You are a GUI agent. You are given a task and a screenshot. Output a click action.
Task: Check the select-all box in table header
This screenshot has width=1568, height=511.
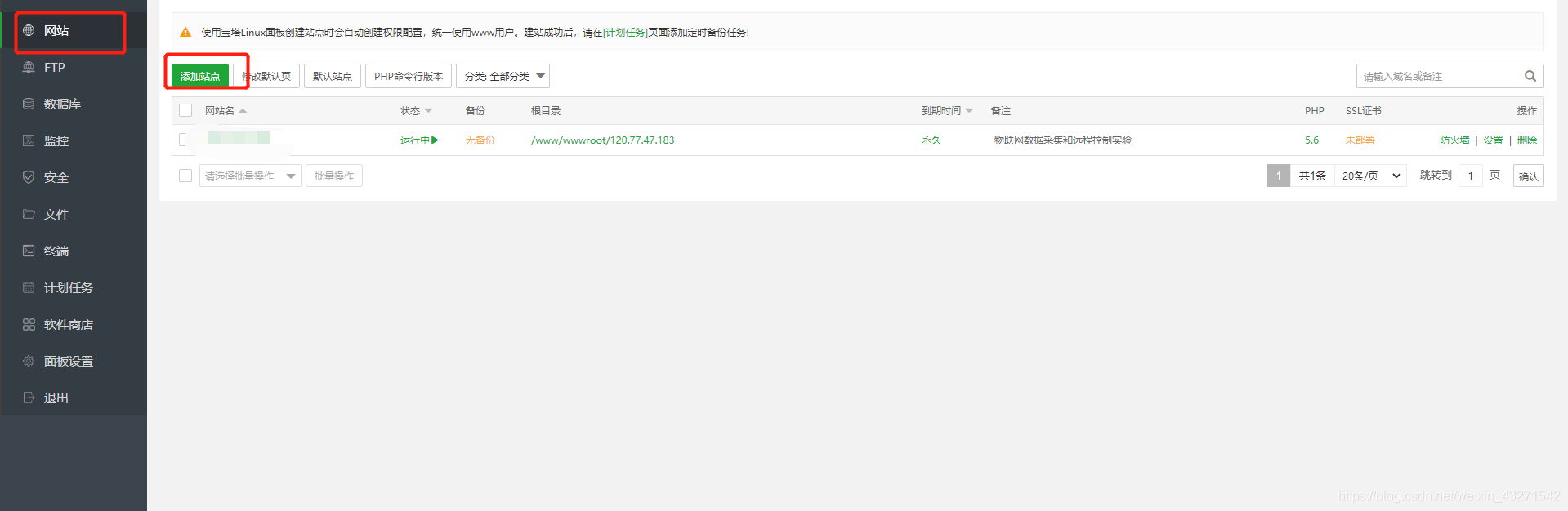185,110
